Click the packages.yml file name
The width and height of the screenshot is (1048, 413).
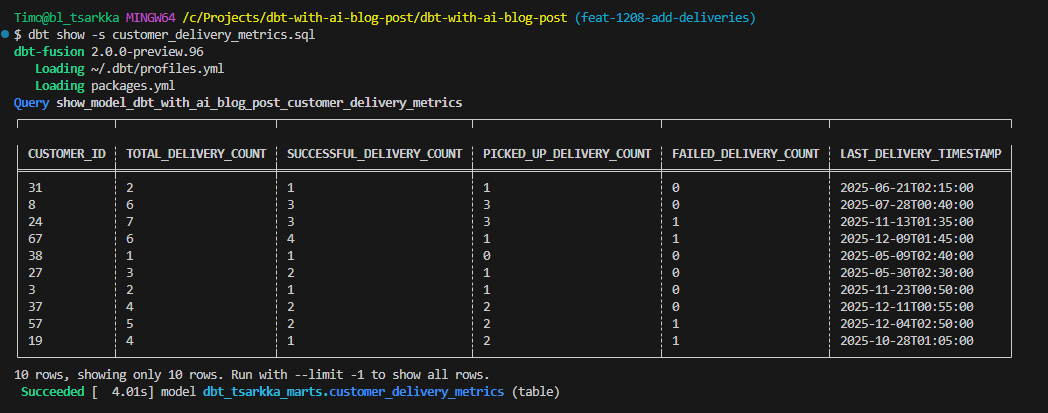133,86
